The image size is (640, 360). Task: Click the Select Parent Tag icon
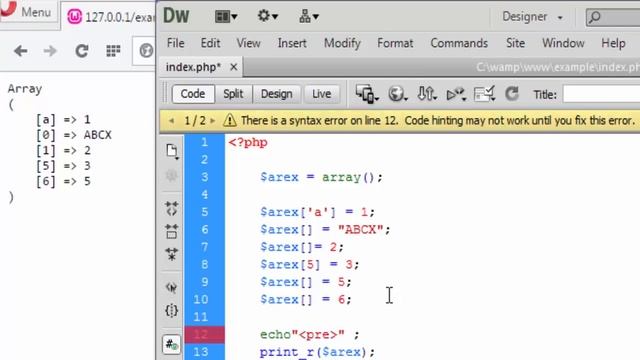pyautogui.click(x=172, y=288)
